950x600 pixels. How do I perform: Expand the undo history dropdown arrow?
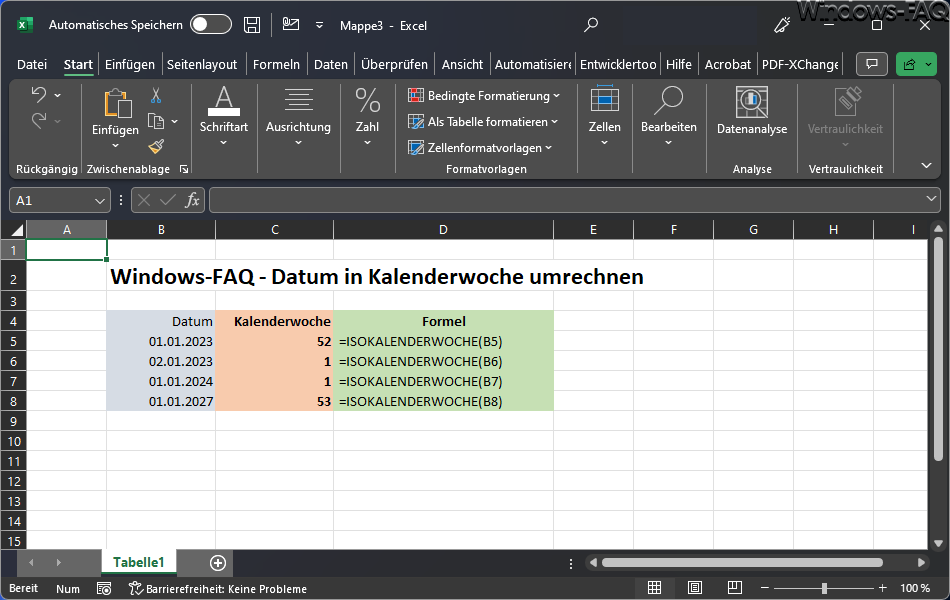pos(58,95)
